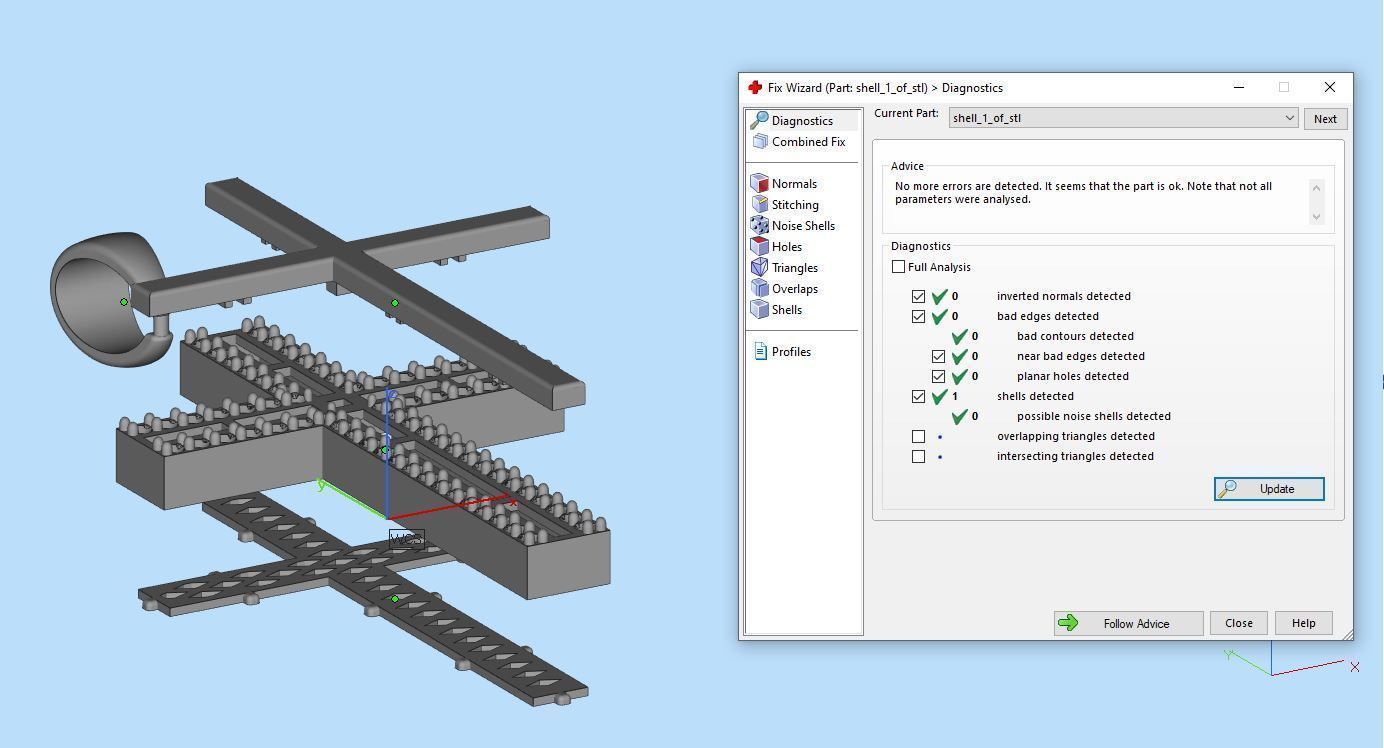Click green checkmark beside bad contours detected
The image size is (1384, 748).
(x=959, y=336)
